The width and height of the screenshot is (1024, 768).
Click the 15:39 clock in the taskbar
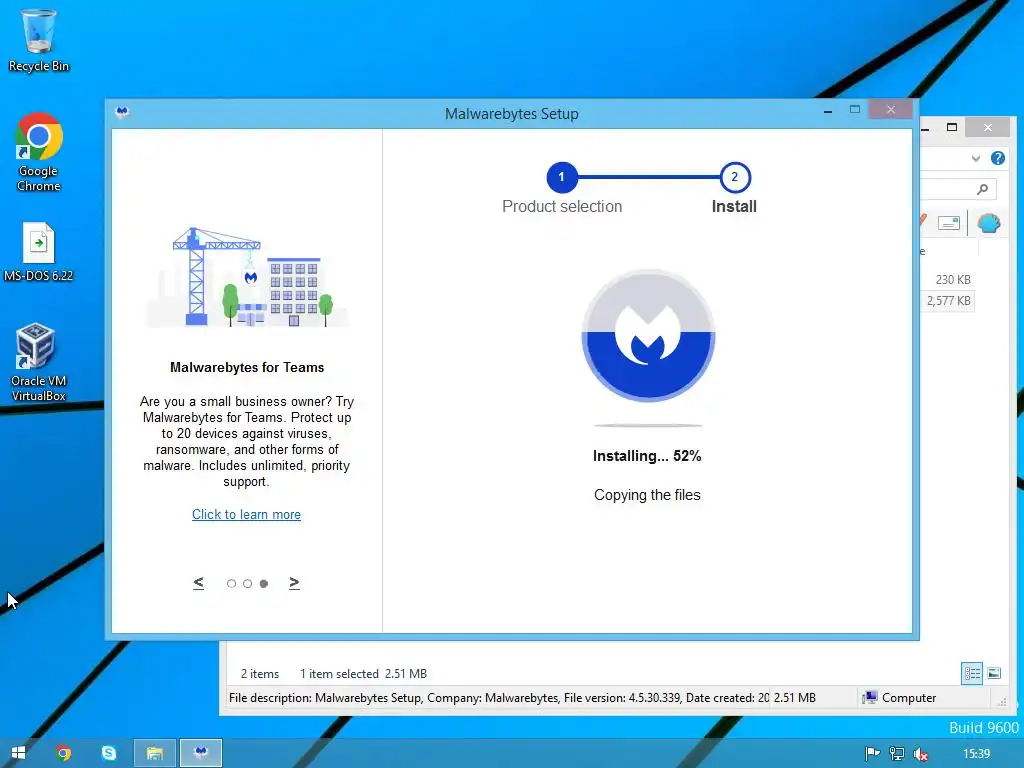(976, 754)
